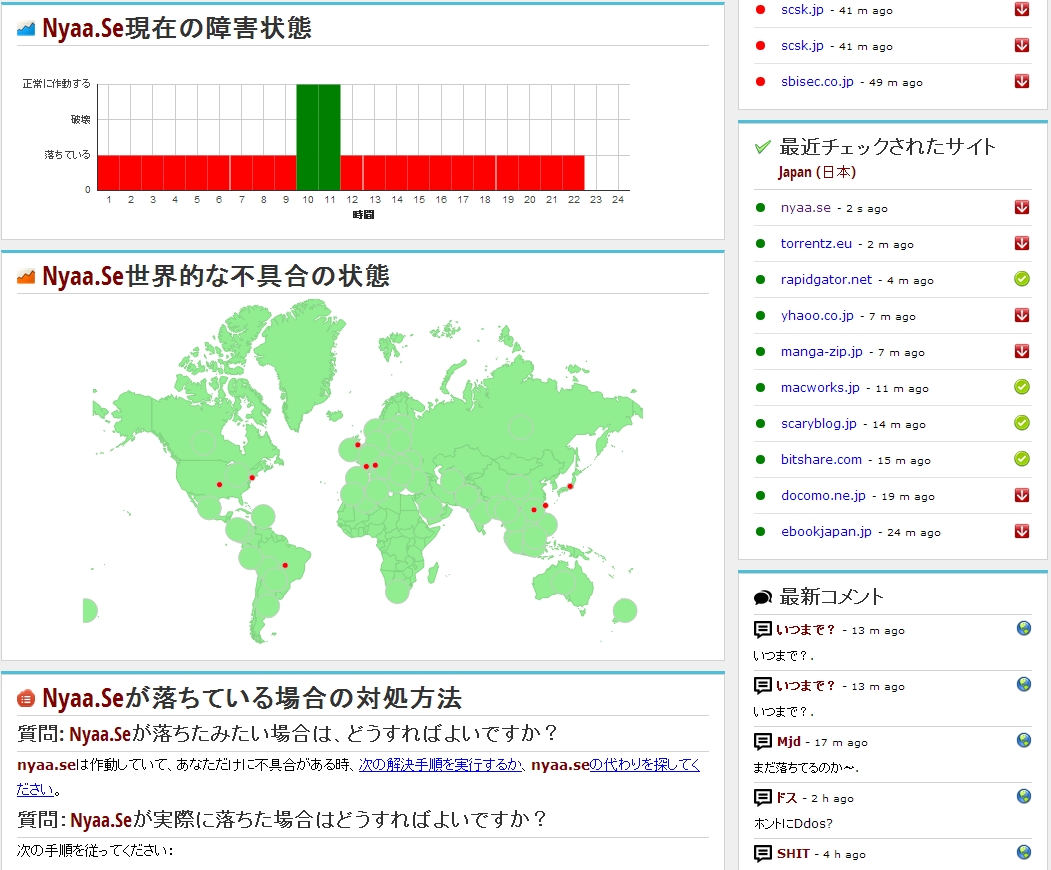Screen dimensions: 1051x870
Task: Click the chart axis label 落ちている
Action: tap(67, 155)
